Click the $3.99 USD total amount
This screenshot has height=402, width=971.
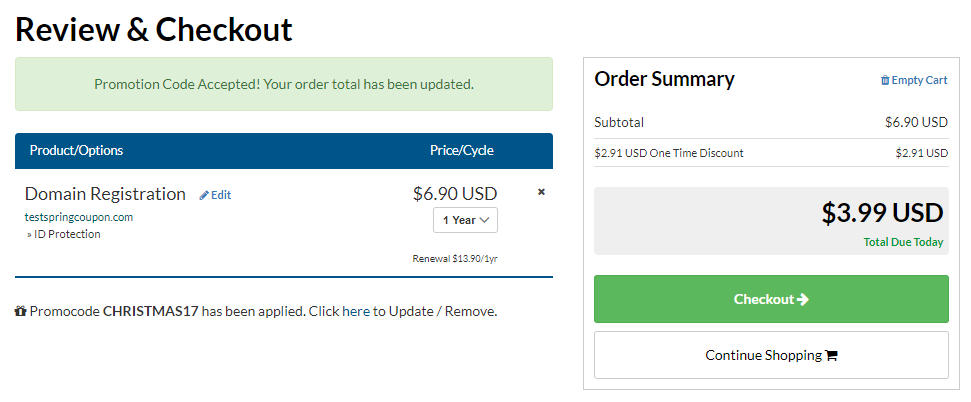click(882, 212)
